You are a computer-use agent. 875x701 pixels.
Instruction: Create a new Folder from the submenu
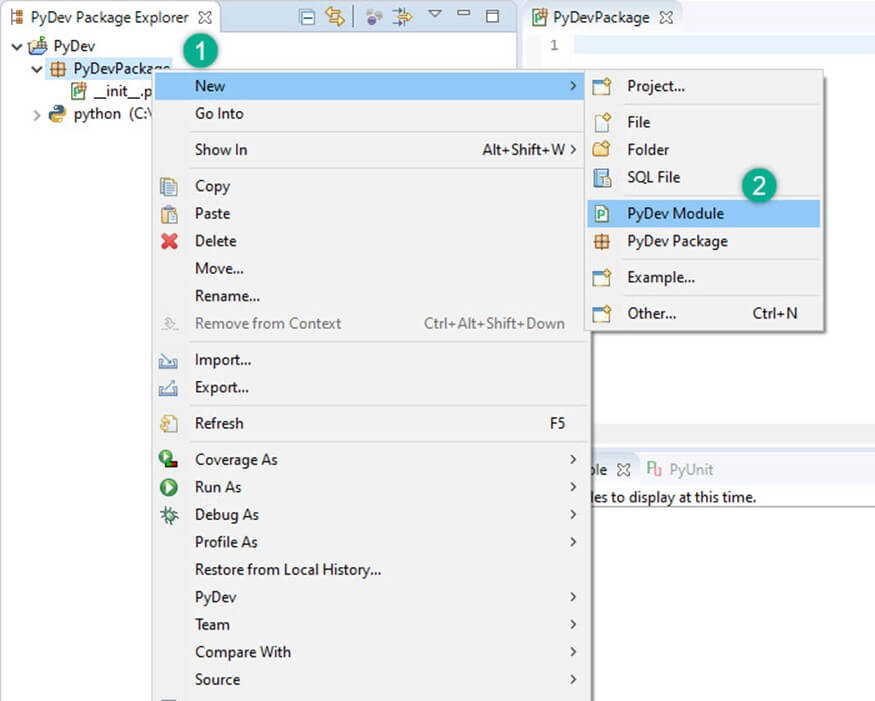648,149
